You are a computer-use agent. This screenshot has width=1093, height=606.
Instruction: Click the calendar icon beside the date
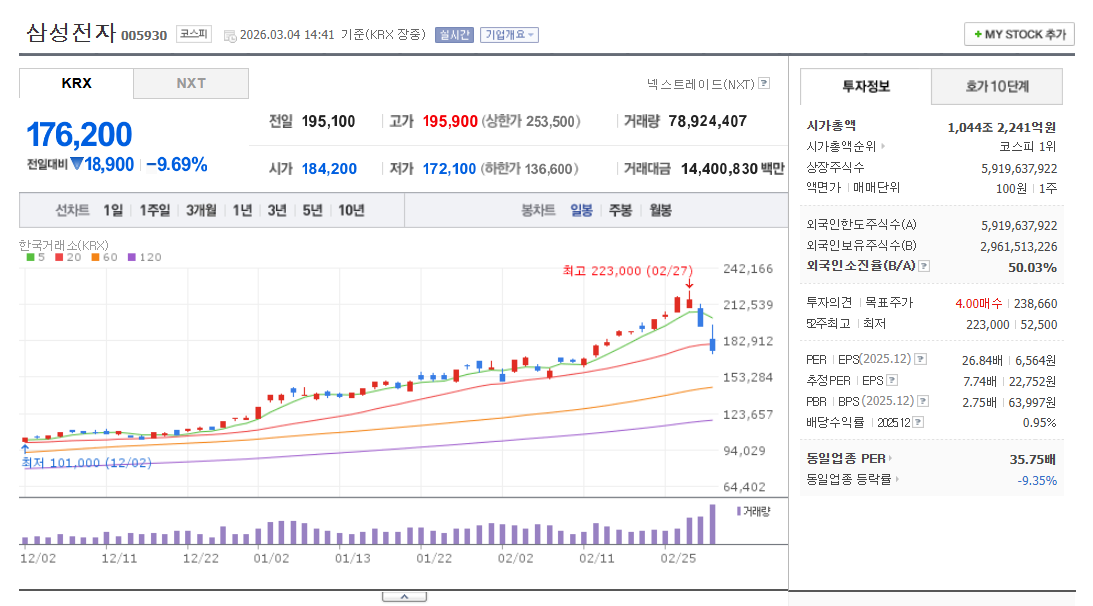point(229,36)
